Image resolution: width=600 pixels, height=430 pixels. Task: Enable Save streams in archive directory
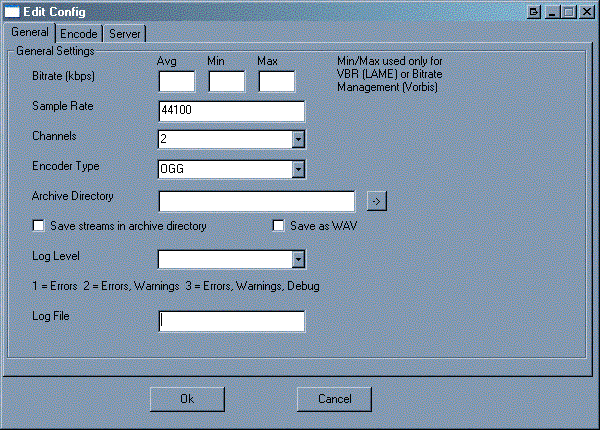[x=40, y=226]
